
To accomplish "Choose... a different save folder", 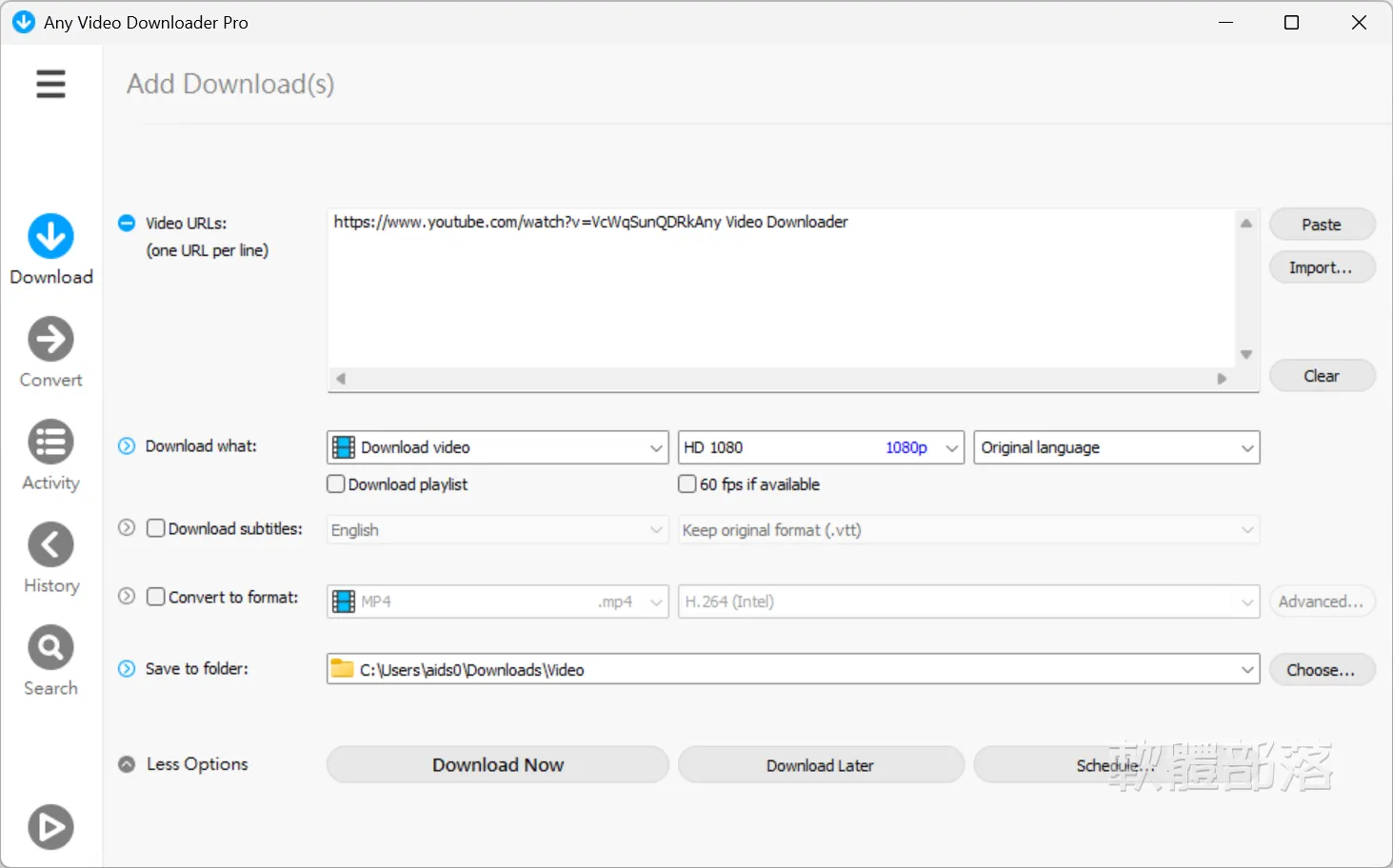I will 1323,670.
